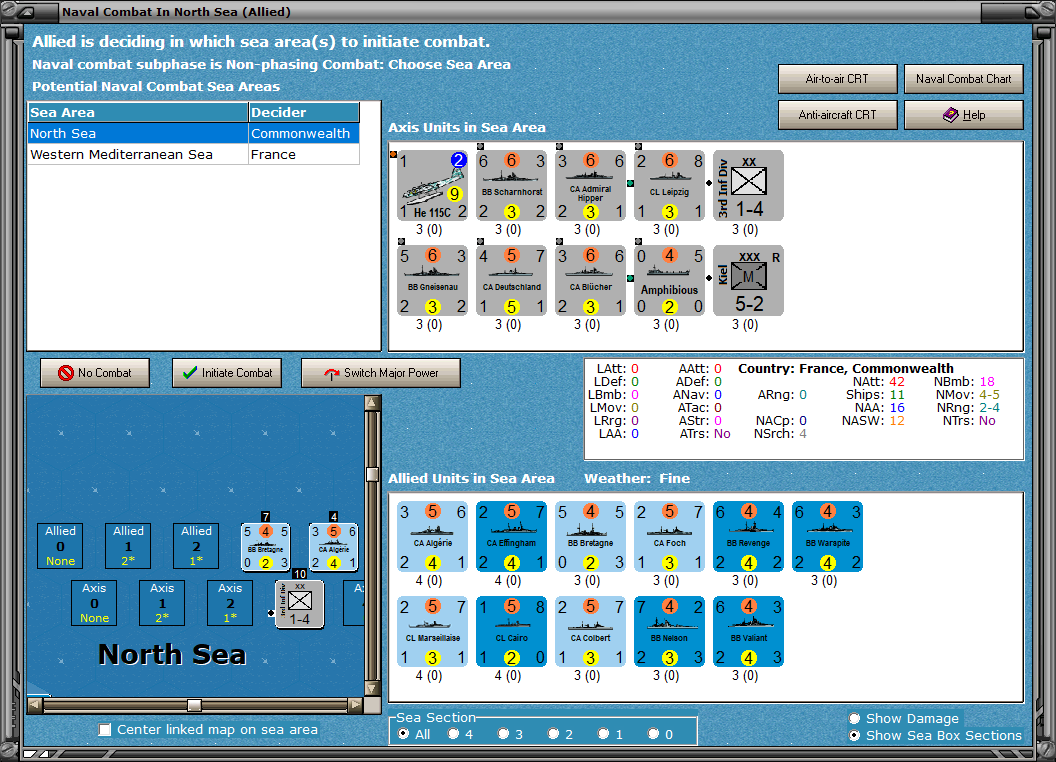
Task: Click the map scroll down arrow
Action: (372, 689)
